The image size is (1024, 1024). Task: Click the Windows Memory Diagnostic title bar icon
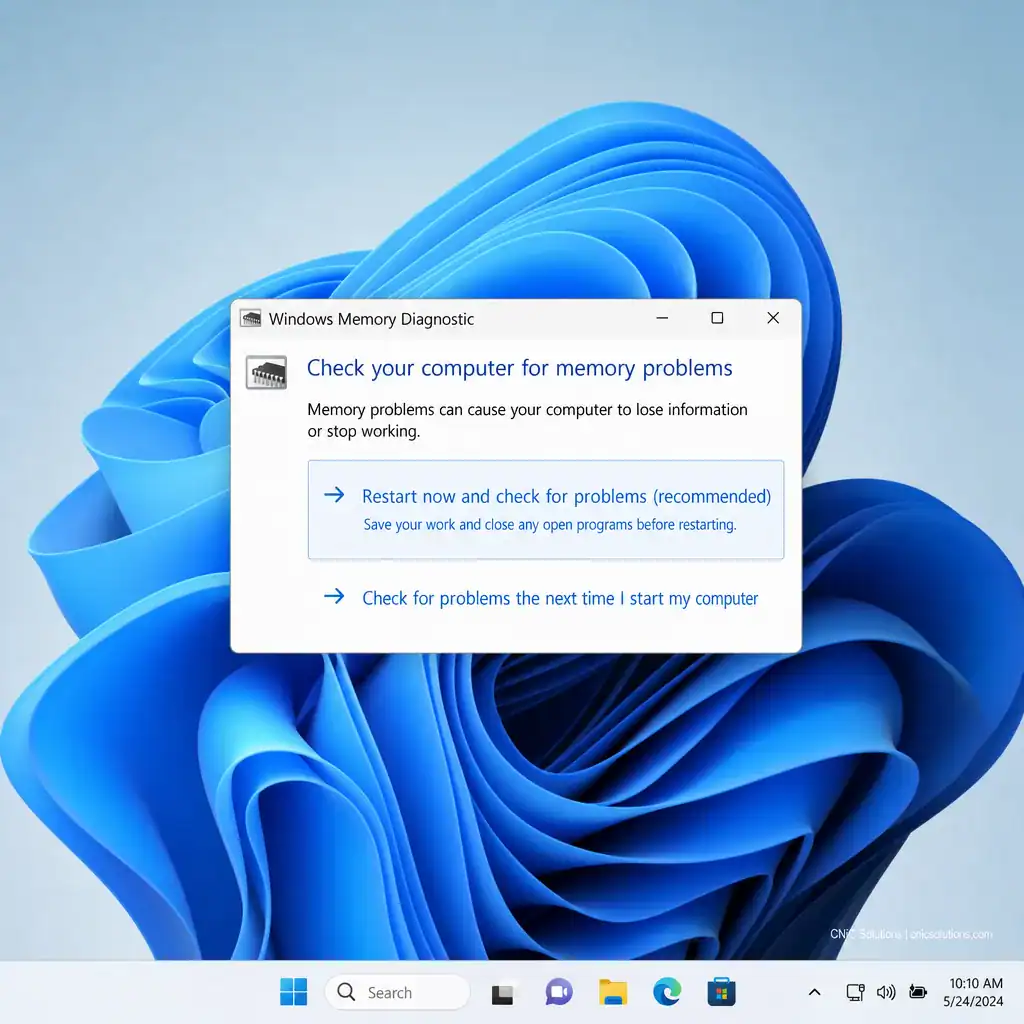pos(250,318)
